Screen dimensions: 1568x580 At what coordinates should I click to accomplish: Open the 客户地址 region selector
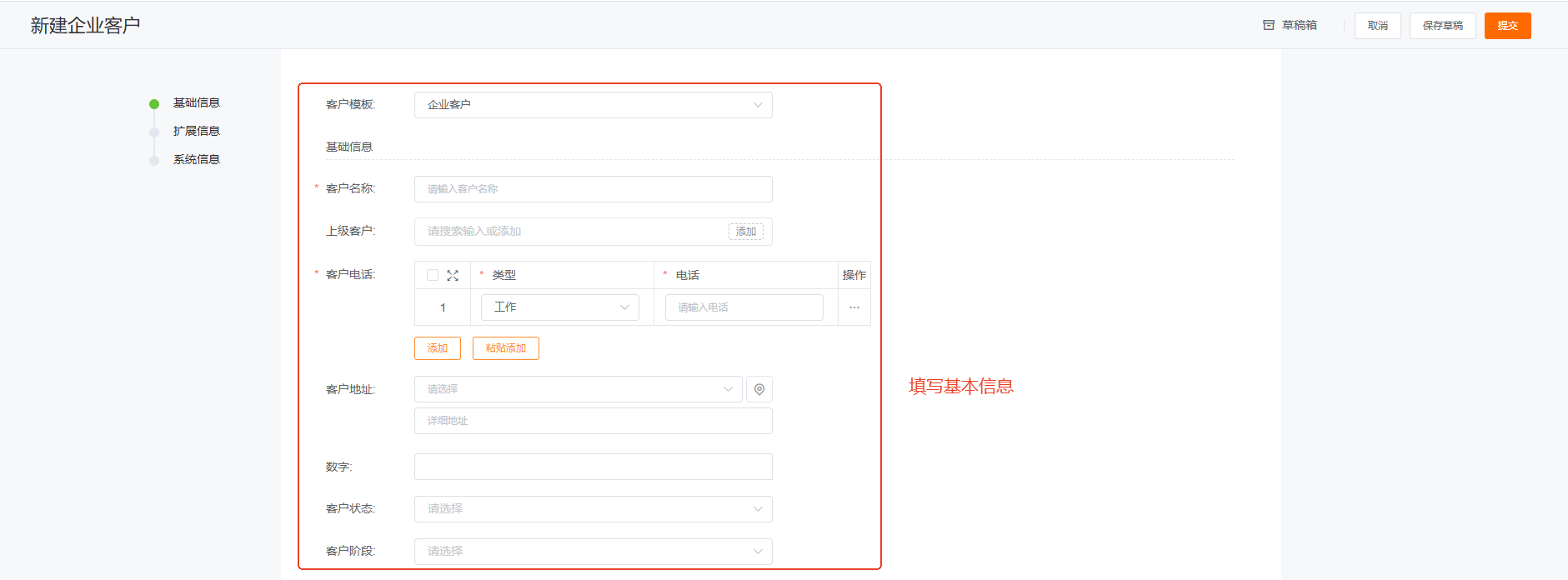tap(578, 389)
